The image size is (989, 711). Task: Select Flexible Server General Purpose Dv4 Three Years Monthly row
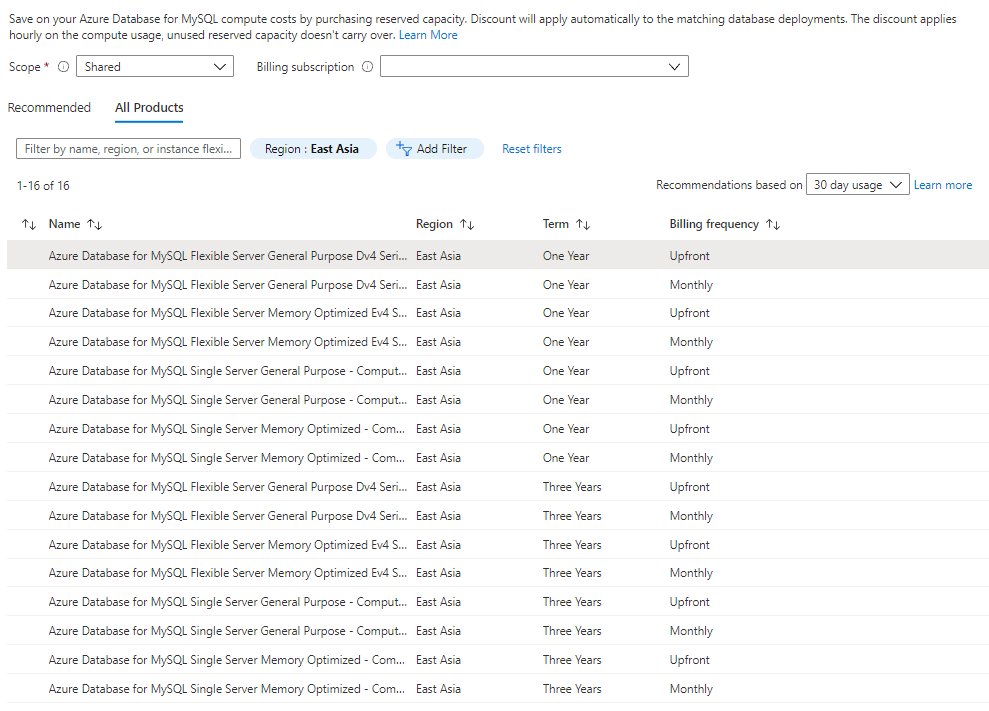(x=498, y=515)
